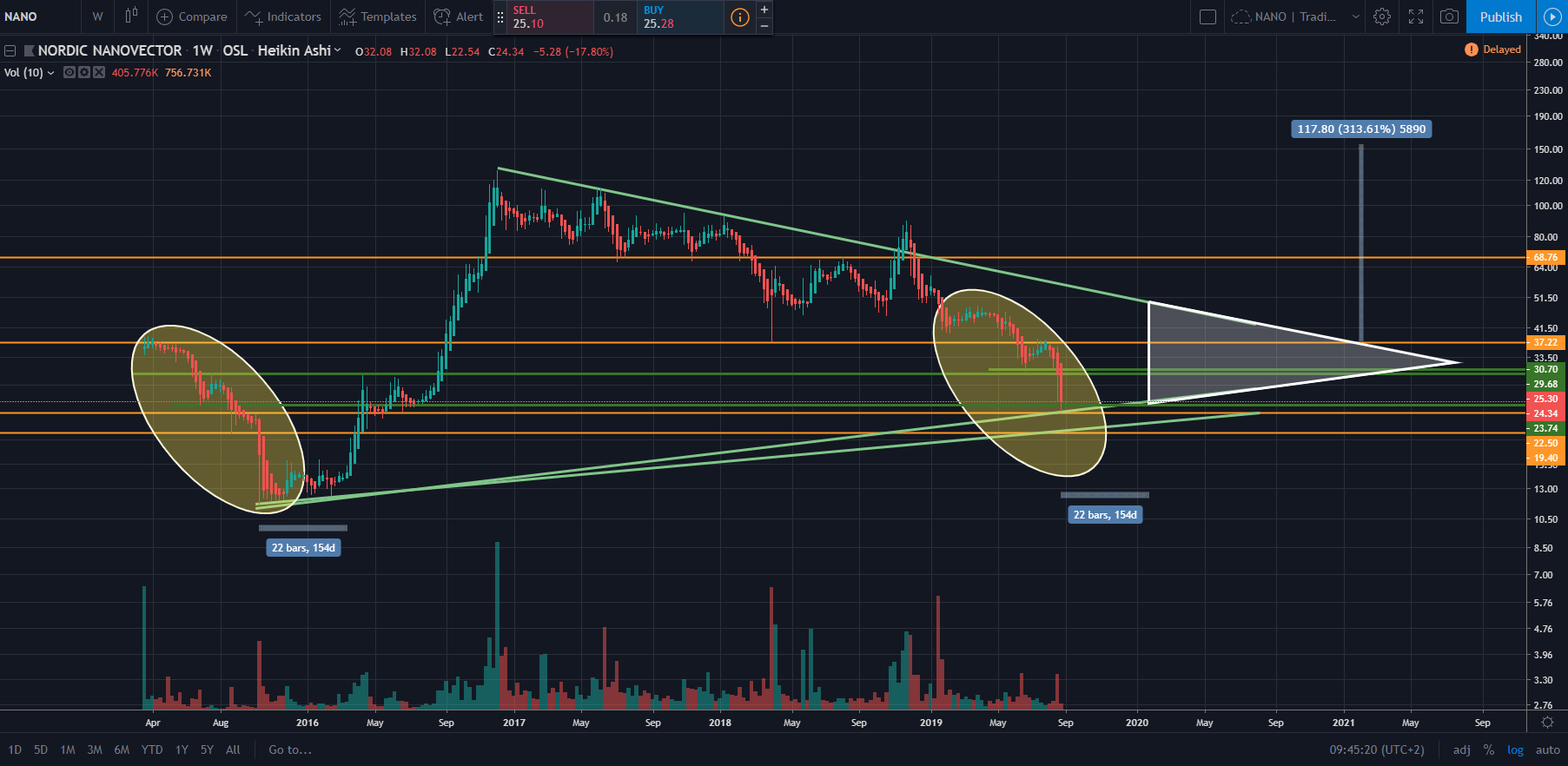Click the Delayed data warning icon
1568x766 pixels.
click(x=1472, y=50)
